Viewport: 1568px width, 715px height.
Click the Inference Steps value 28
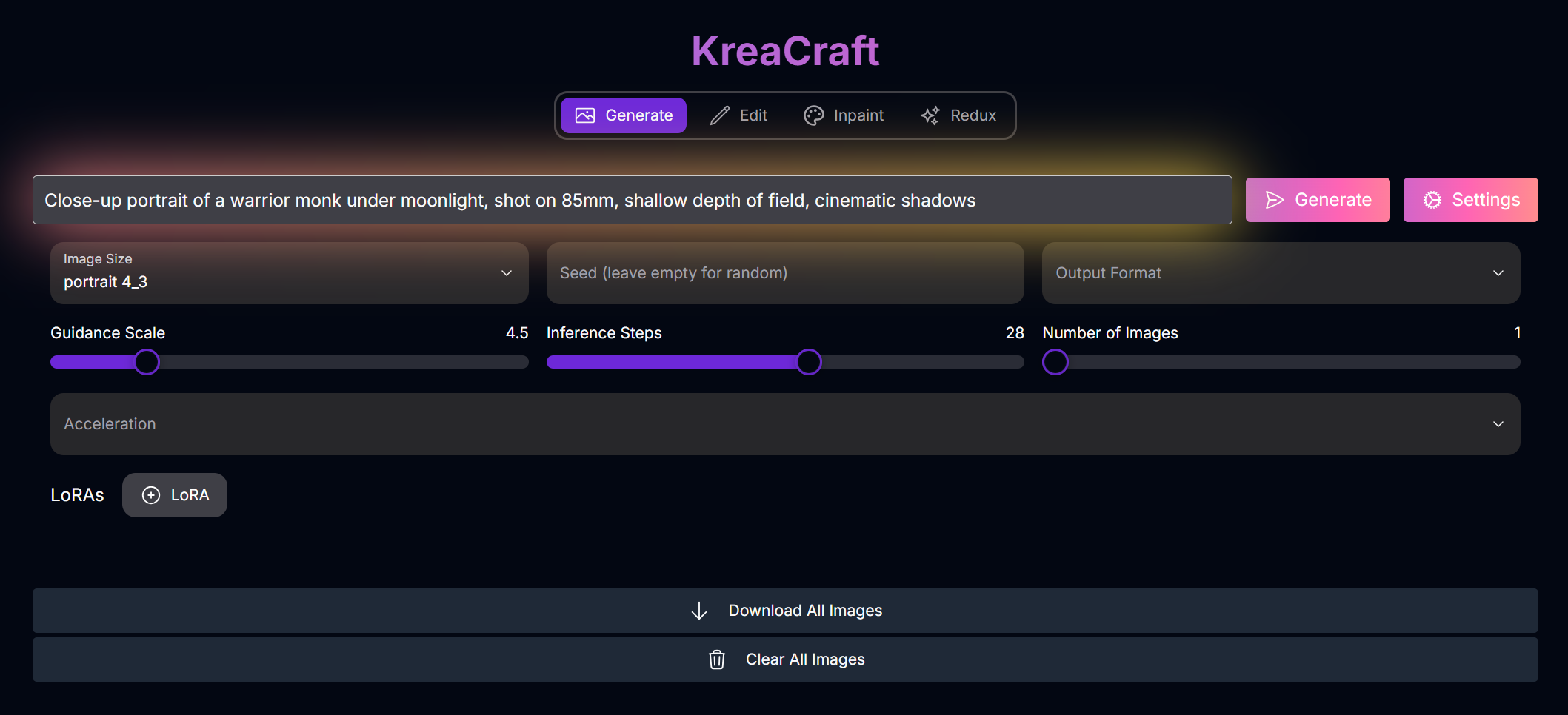point(1015,333)
